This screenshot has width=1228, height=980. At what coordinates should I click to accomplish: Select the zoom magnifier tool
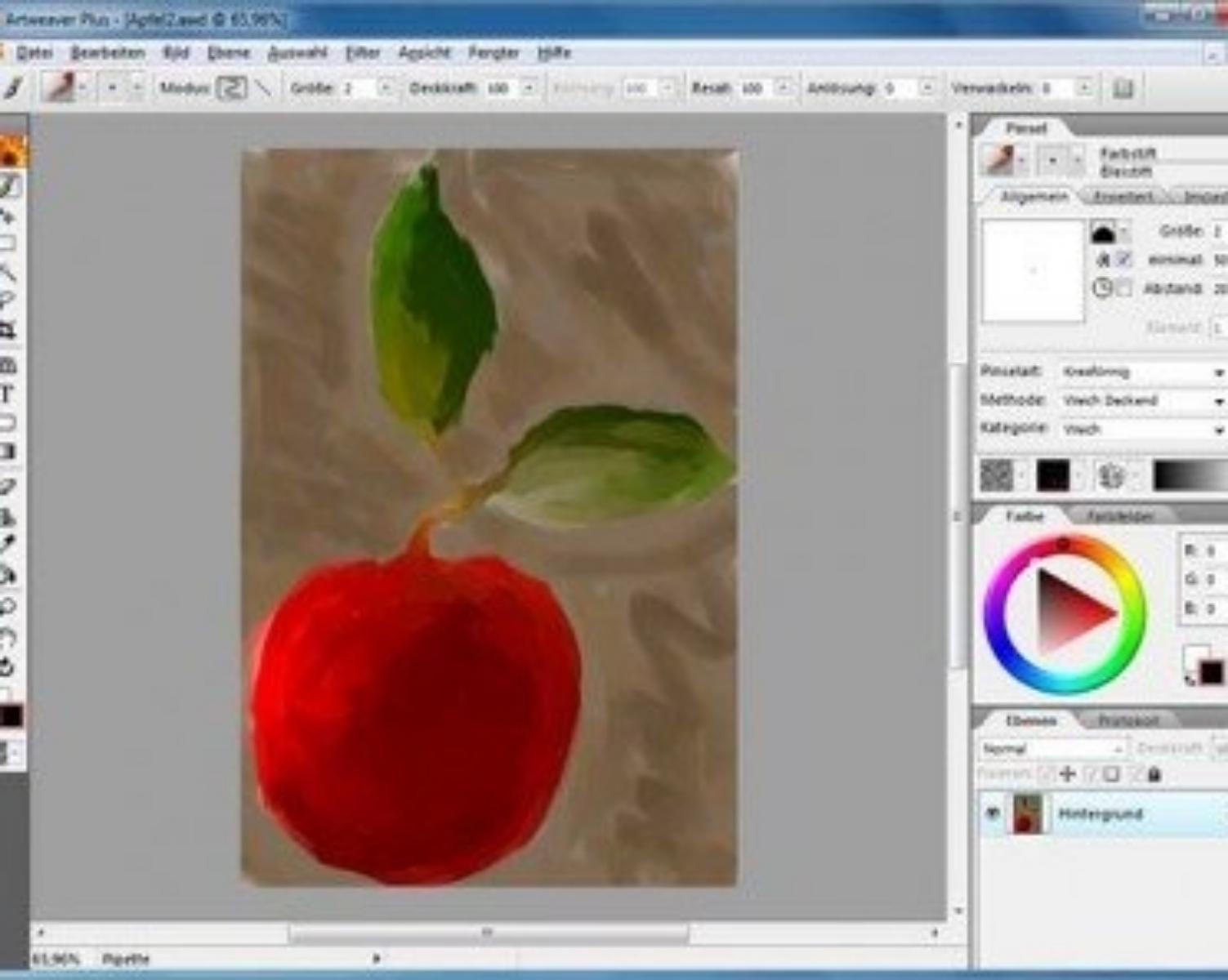[7, 606]
